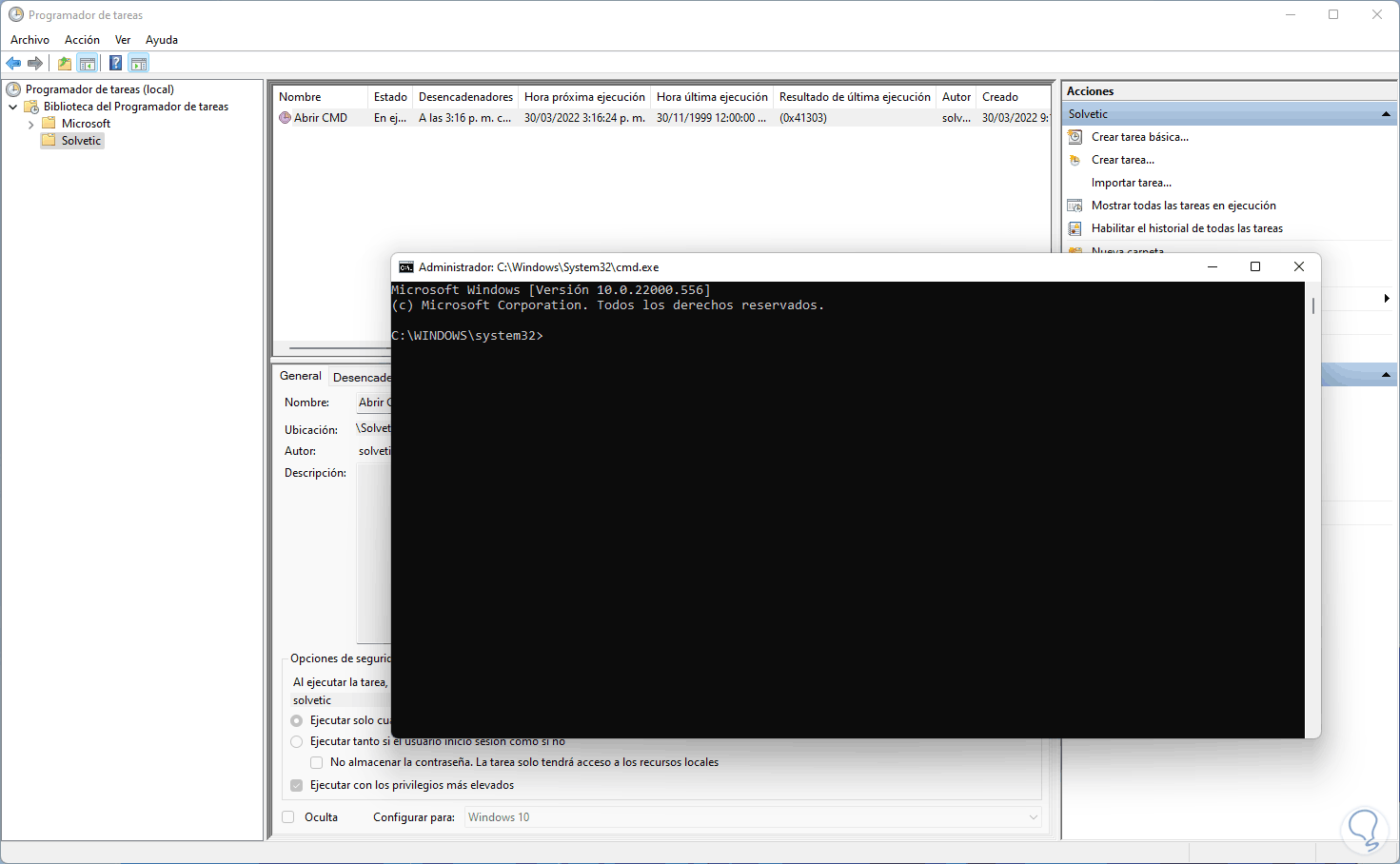Sort by the Autor column header
The width and height of the screenshot is (1400, 864).
tap(956, 97)
